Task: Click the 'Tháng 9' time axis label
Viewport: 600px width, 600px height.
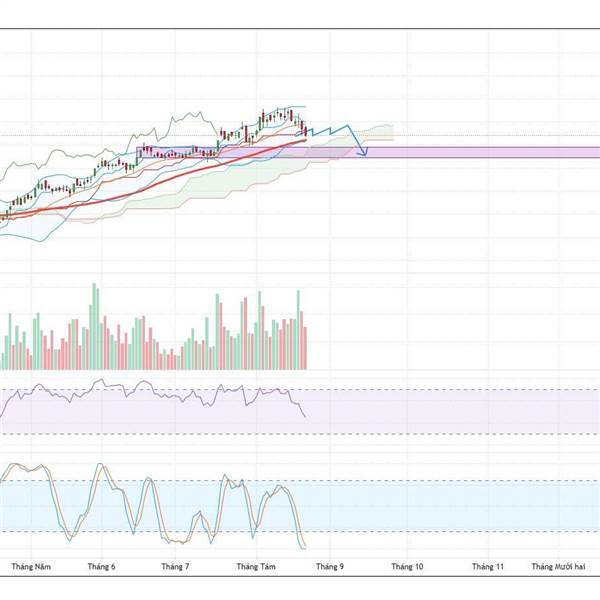Action: pos(330,566)
